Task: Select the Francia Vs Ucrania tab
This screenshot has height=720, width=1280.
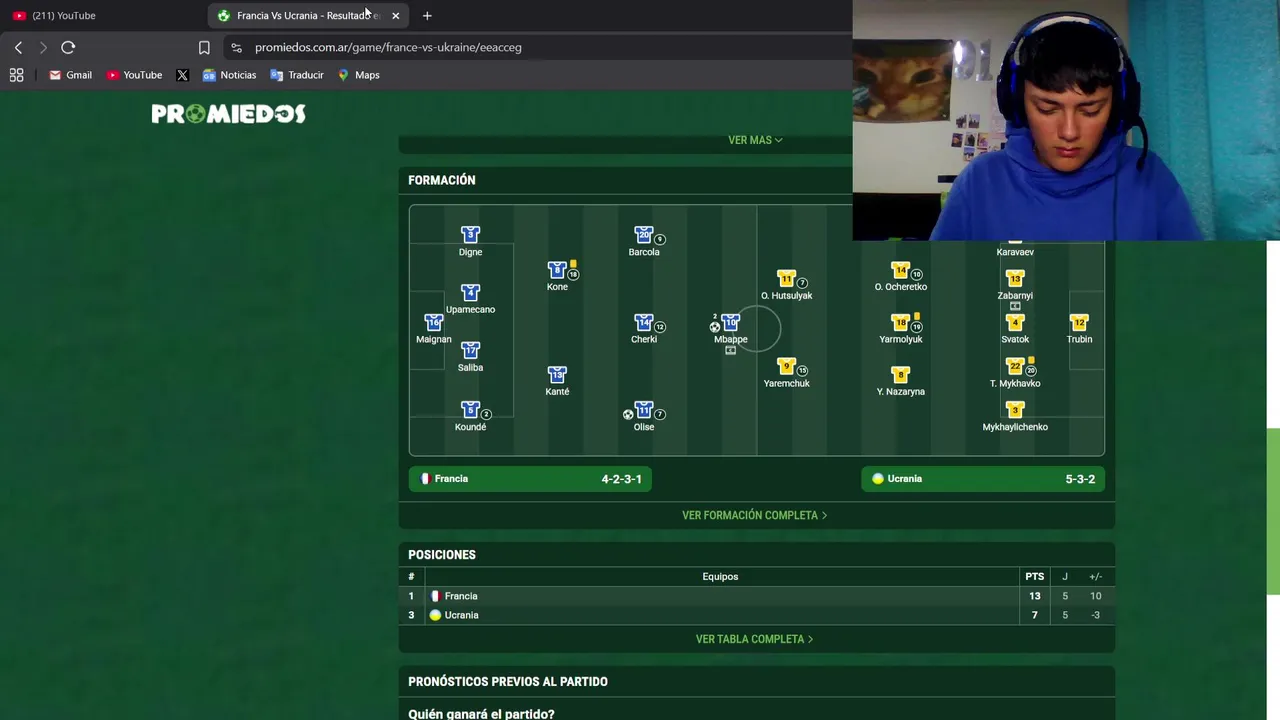Action: 308,15
